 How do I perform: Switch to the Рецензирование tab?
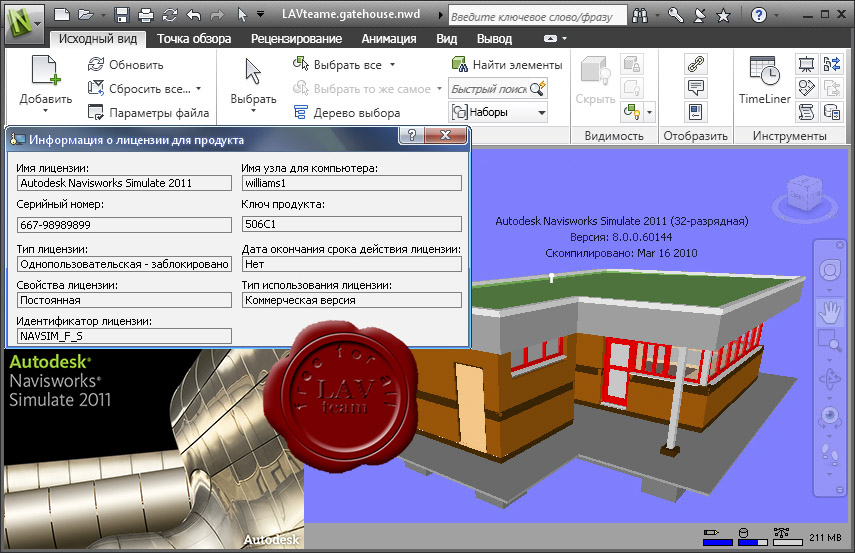[x=296, y=39]
